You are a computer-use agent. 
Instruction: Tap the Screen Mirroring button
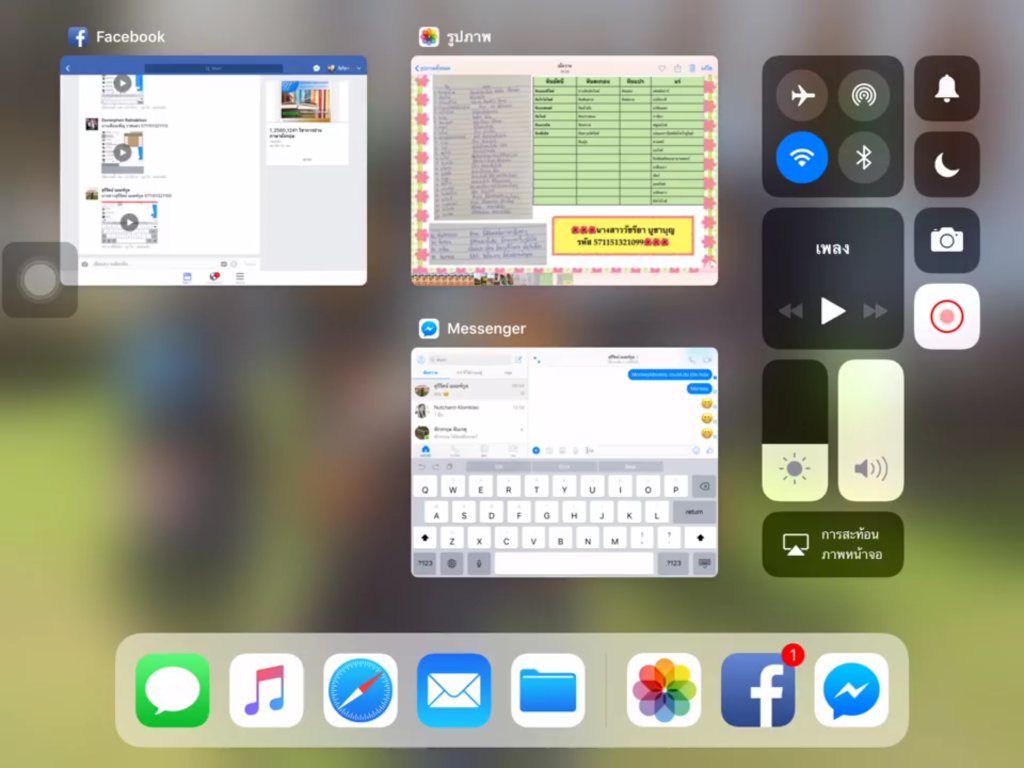pos(833,545)
